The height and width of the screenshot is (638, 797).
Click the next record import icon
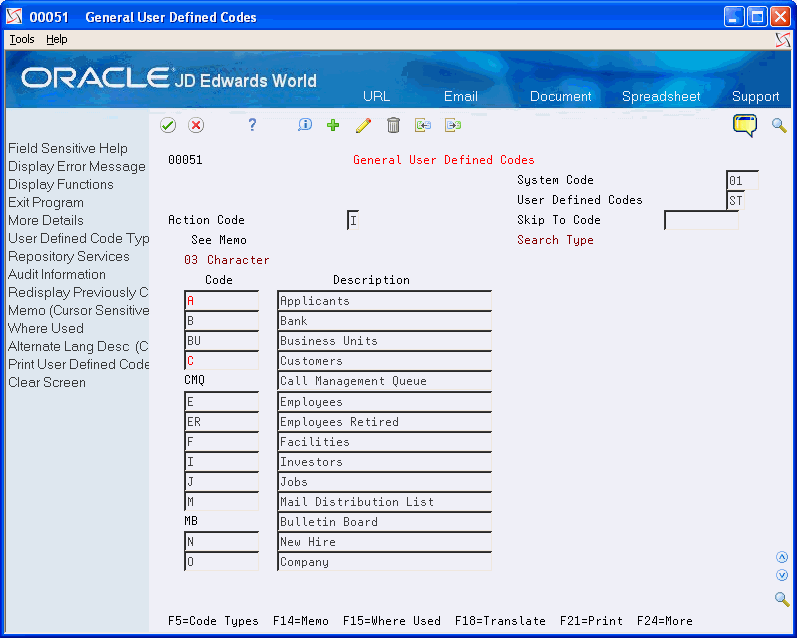(453, 125)
